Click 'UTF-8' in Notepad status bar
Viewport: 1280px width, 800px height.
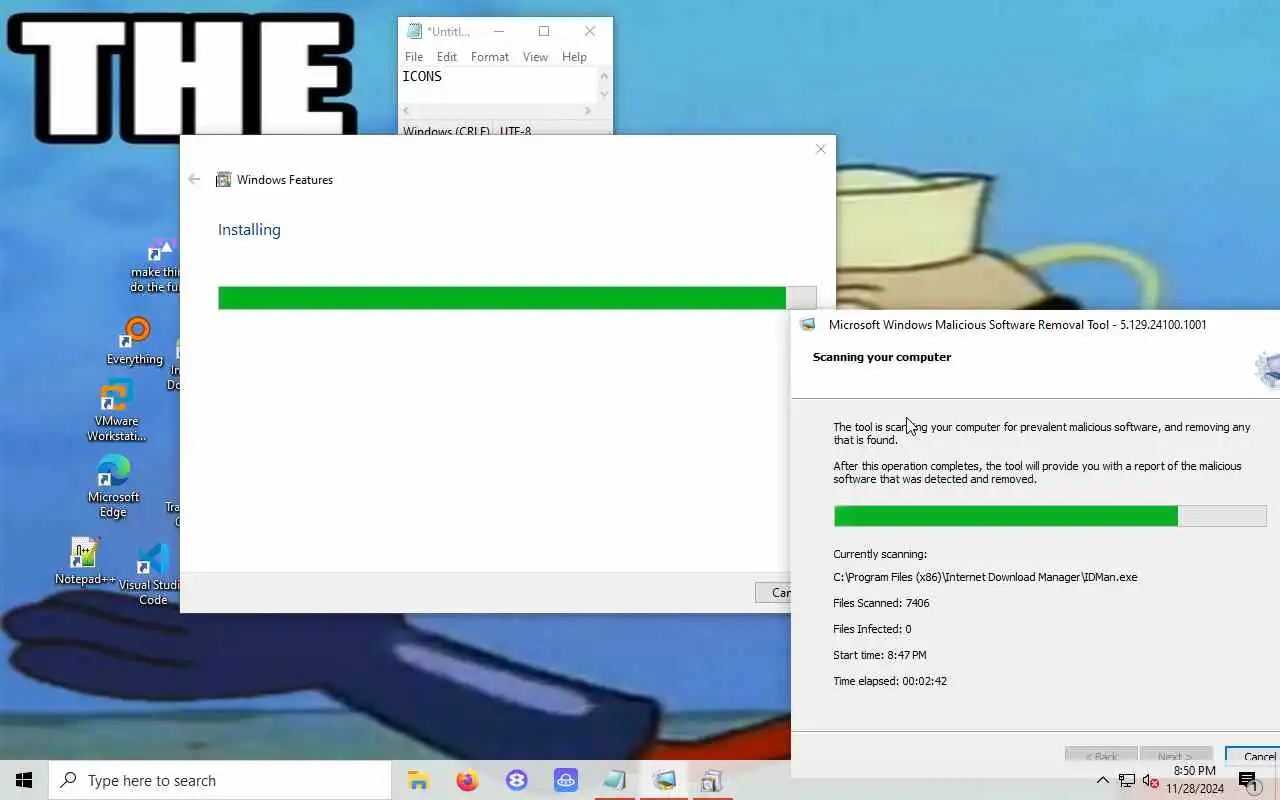pos(515,131)
